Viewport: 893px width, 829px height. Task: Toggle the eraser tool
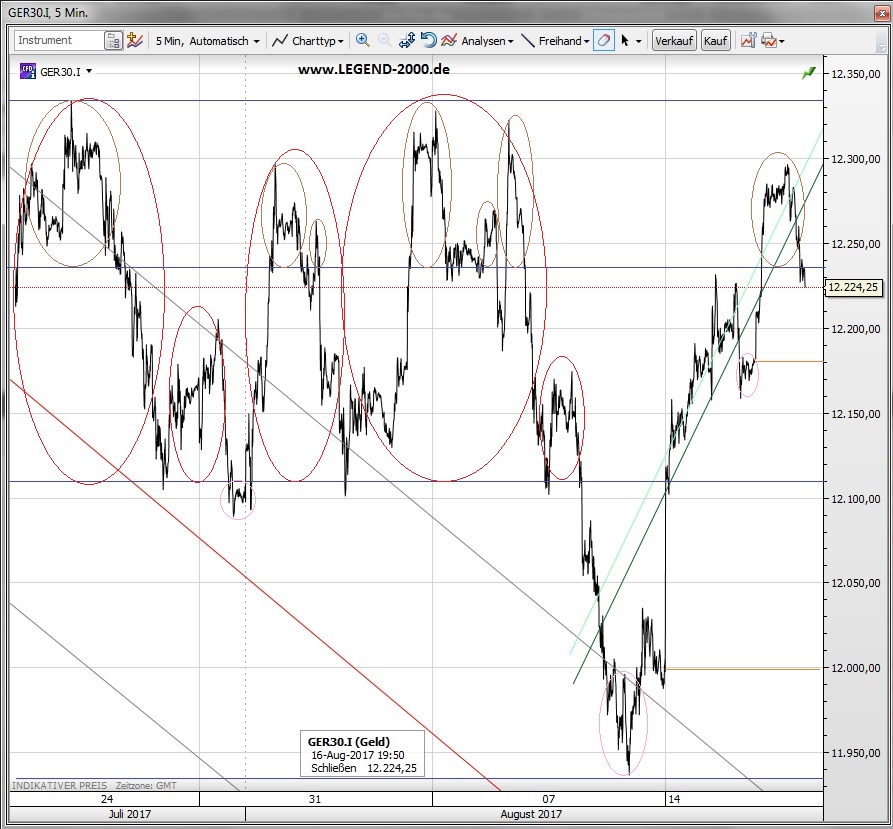[604, 41]
